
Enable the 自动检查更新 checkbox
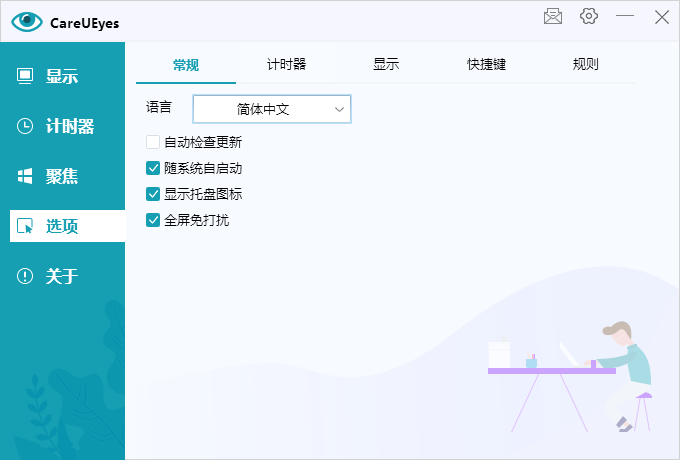pos(153,142)
